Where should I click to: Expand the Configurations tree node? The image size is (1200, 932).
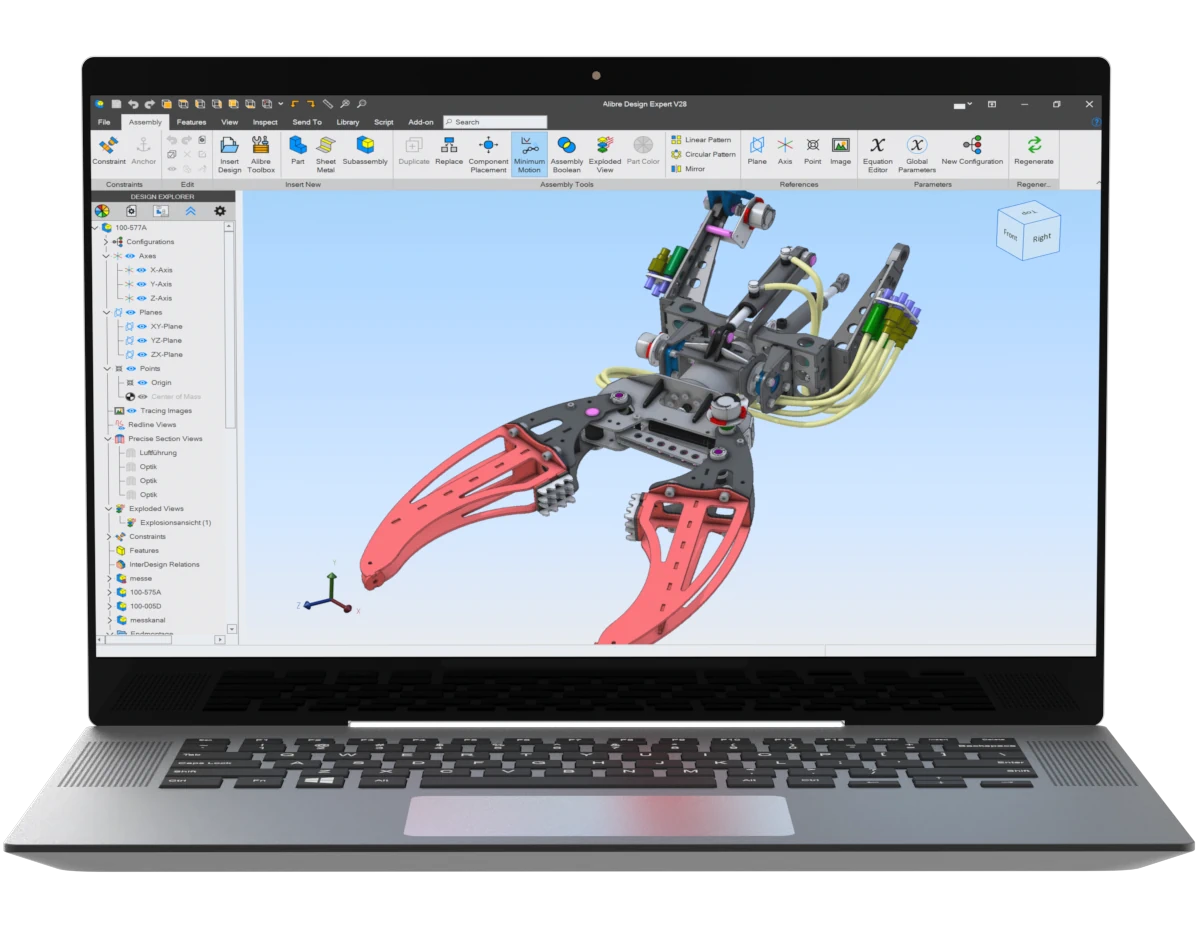pyautogui.click(x=107, y=242)
